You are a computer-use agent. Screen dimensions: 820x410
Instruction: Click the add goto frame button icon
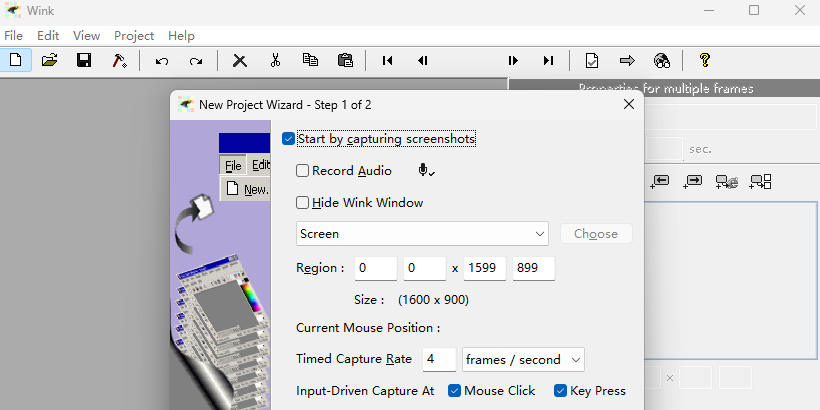click(x=760, y=181)
